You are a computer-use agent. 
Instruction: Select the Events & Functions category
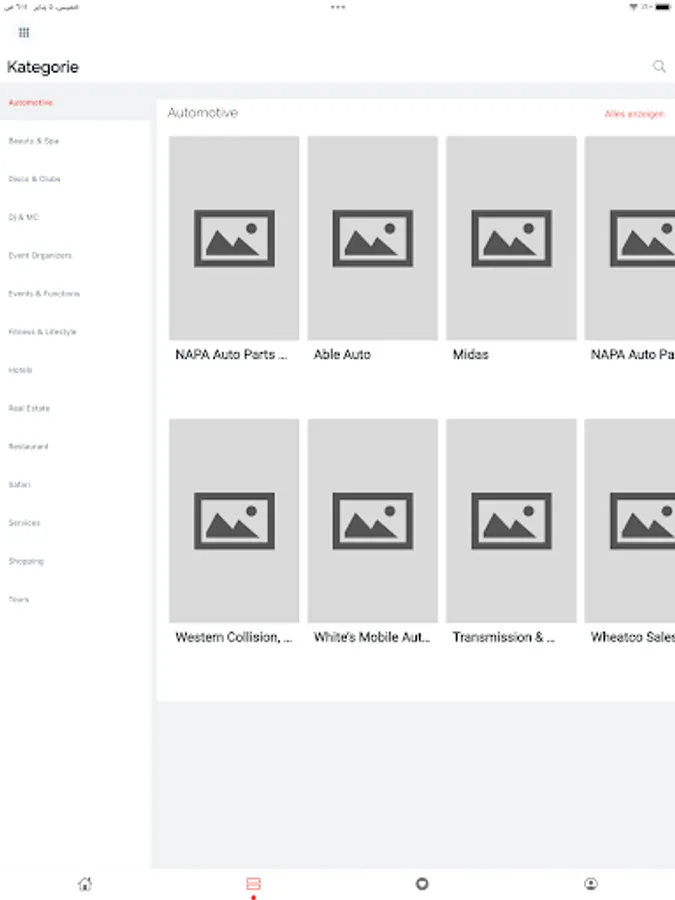[75, 293]
